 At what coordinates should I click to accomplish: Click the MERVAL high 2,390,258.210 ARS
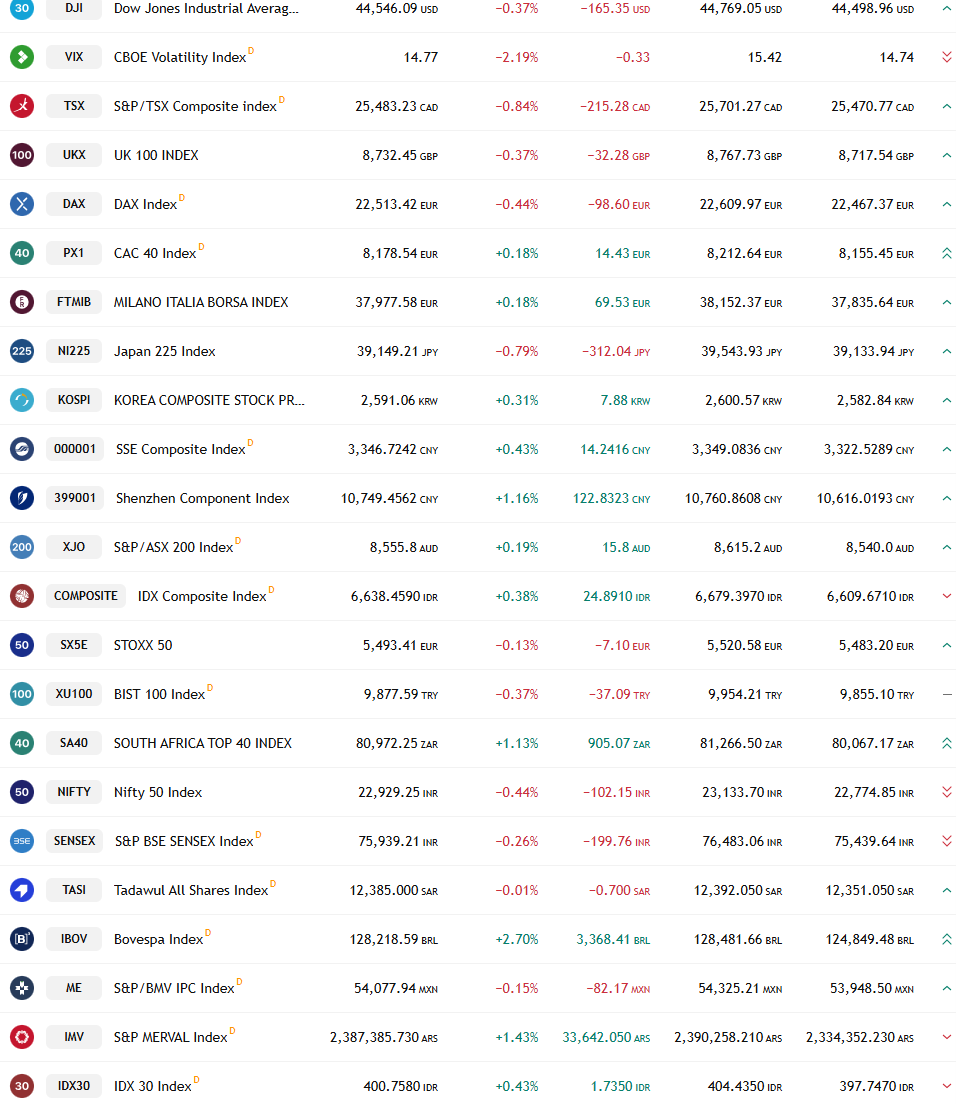click(728, 1037)
